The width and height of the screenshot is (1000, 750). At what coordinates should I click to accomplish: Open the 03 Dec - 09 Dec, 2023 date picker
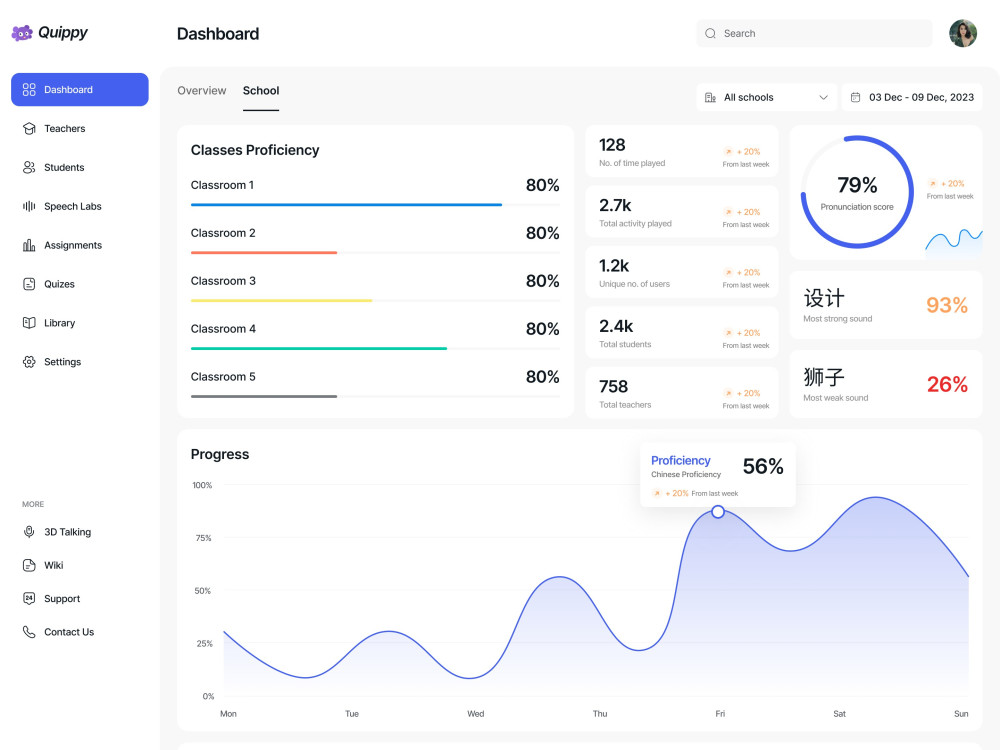(x=912, y=98)
